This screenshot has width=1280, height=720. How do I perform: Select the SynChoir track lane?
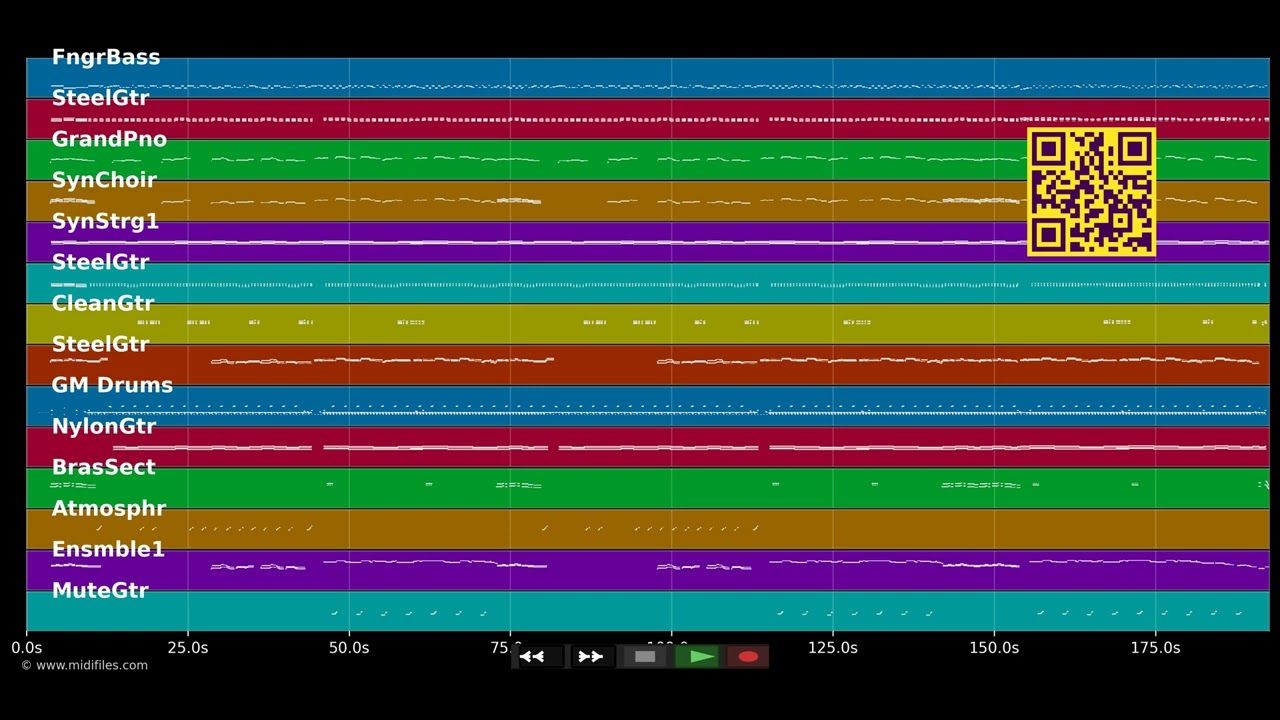click(648, 201)
